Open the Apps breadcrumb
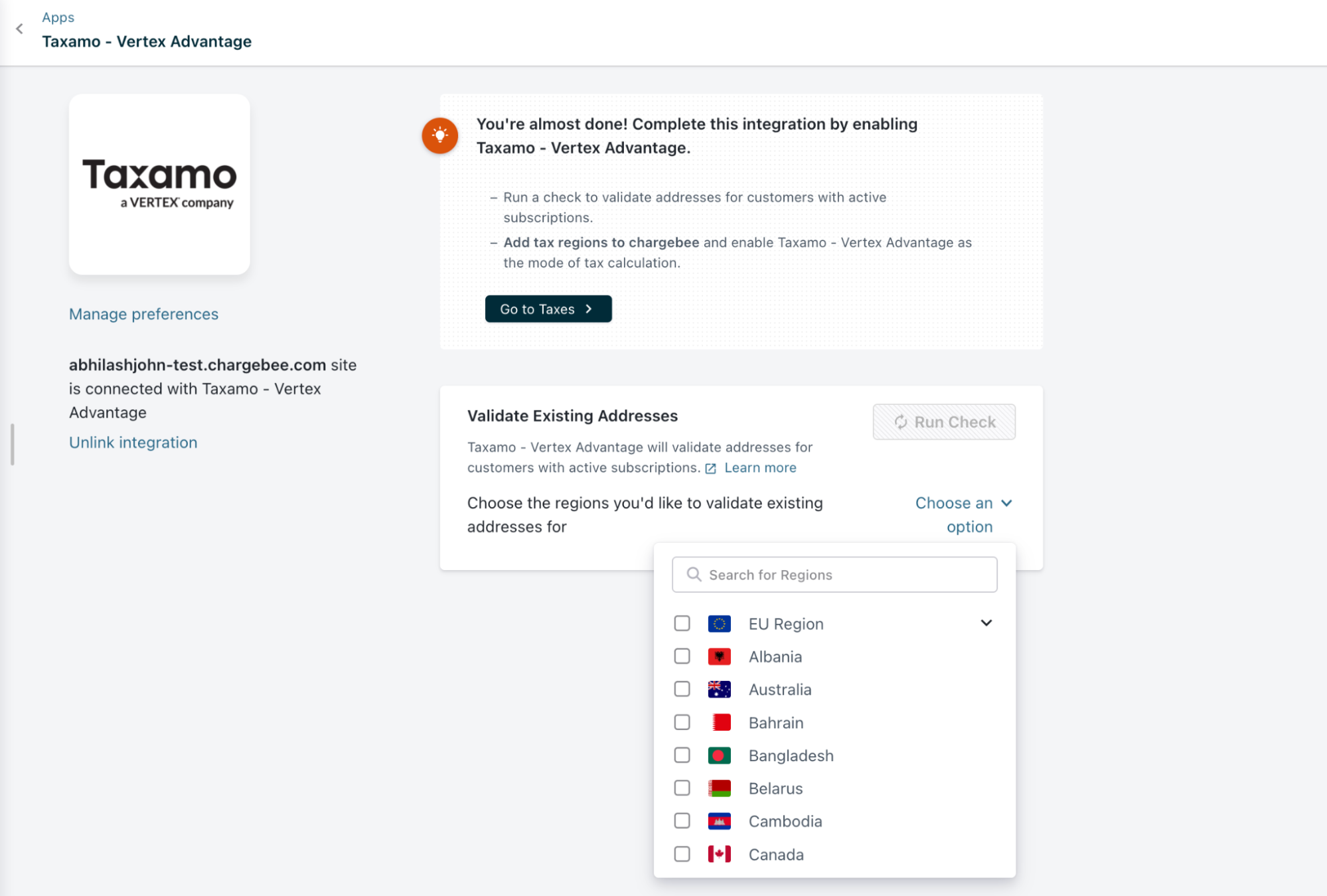This screenshot has width=1327, height=896. [58, 17]
